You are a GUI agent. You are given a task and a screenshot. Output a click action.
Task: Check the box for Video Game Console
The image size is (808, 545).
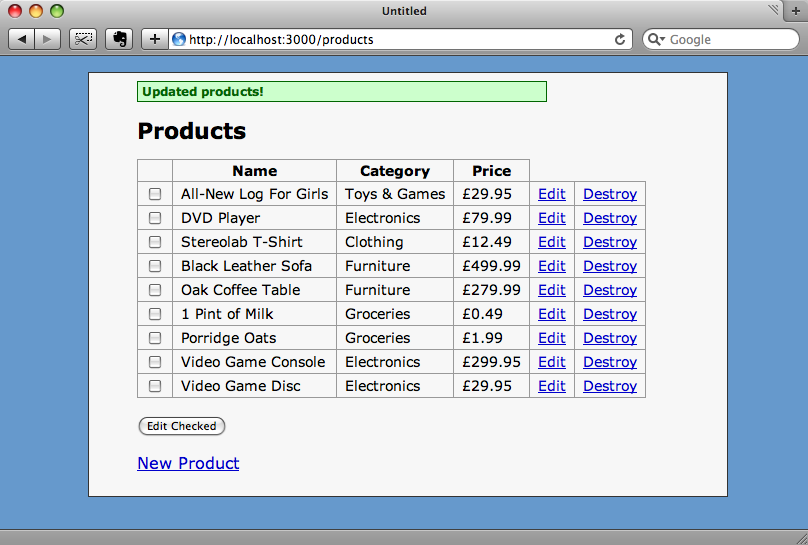click(155, 362)
